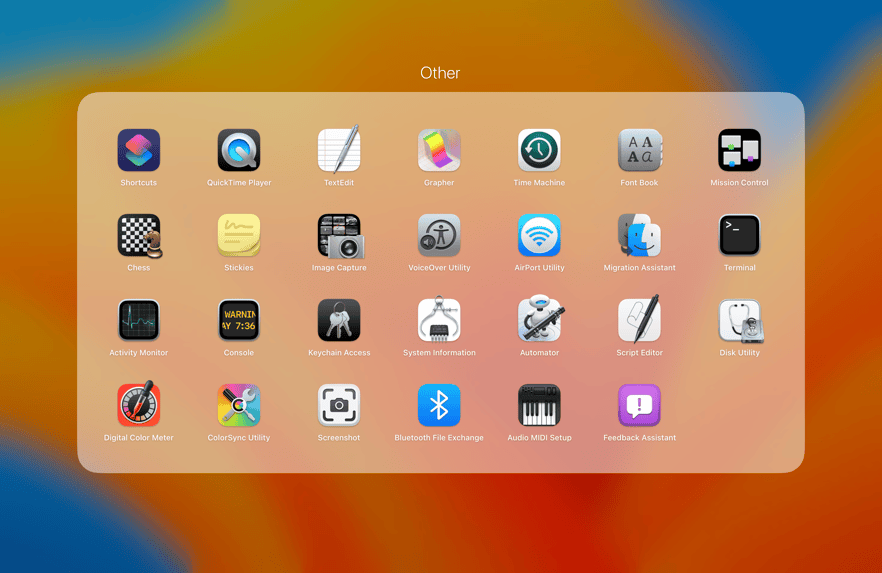Click the "Other" folder title

coord(440,73)
